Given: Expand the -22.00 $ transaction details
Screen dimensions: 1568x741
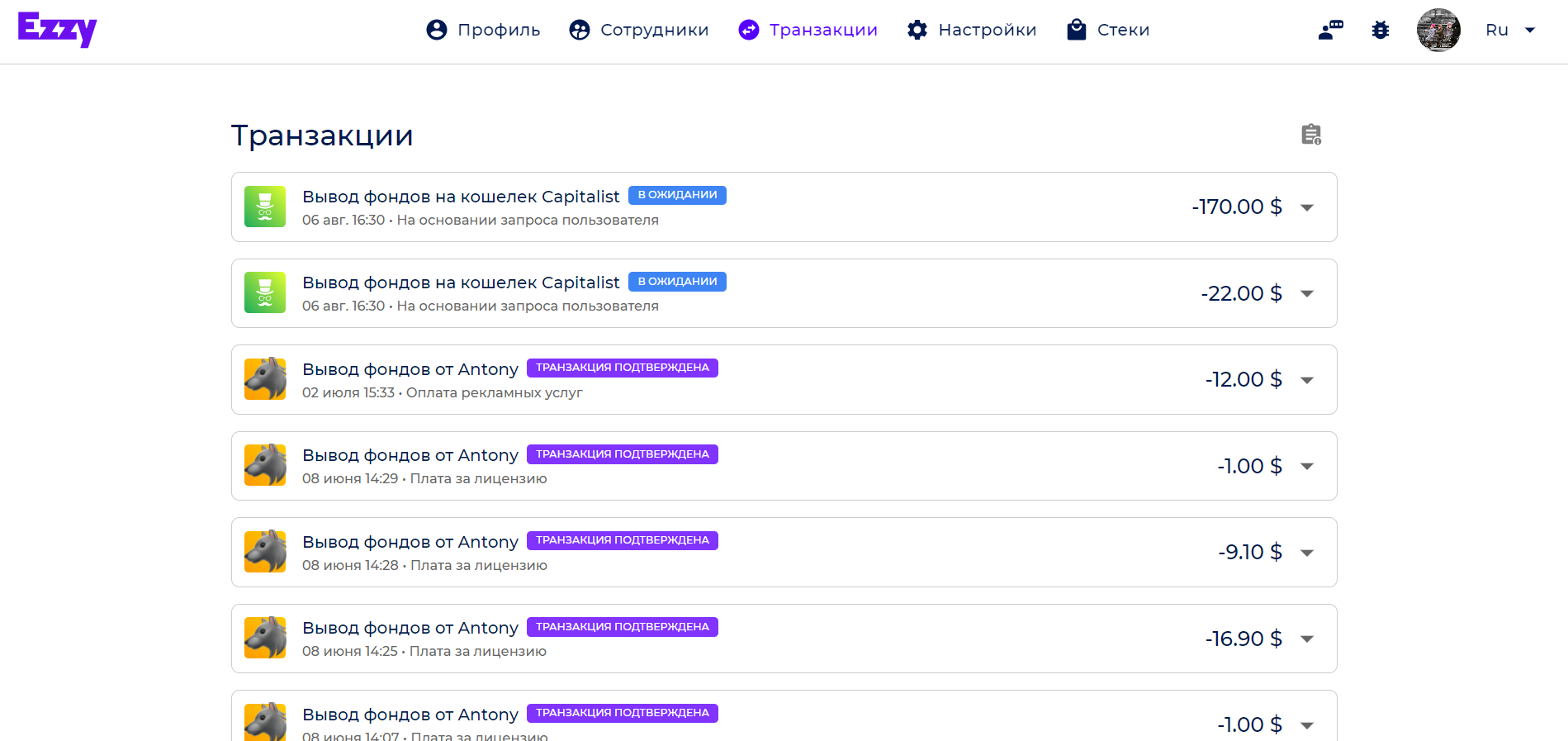Looking at the screenshot, I should [x=1307, y=293].
